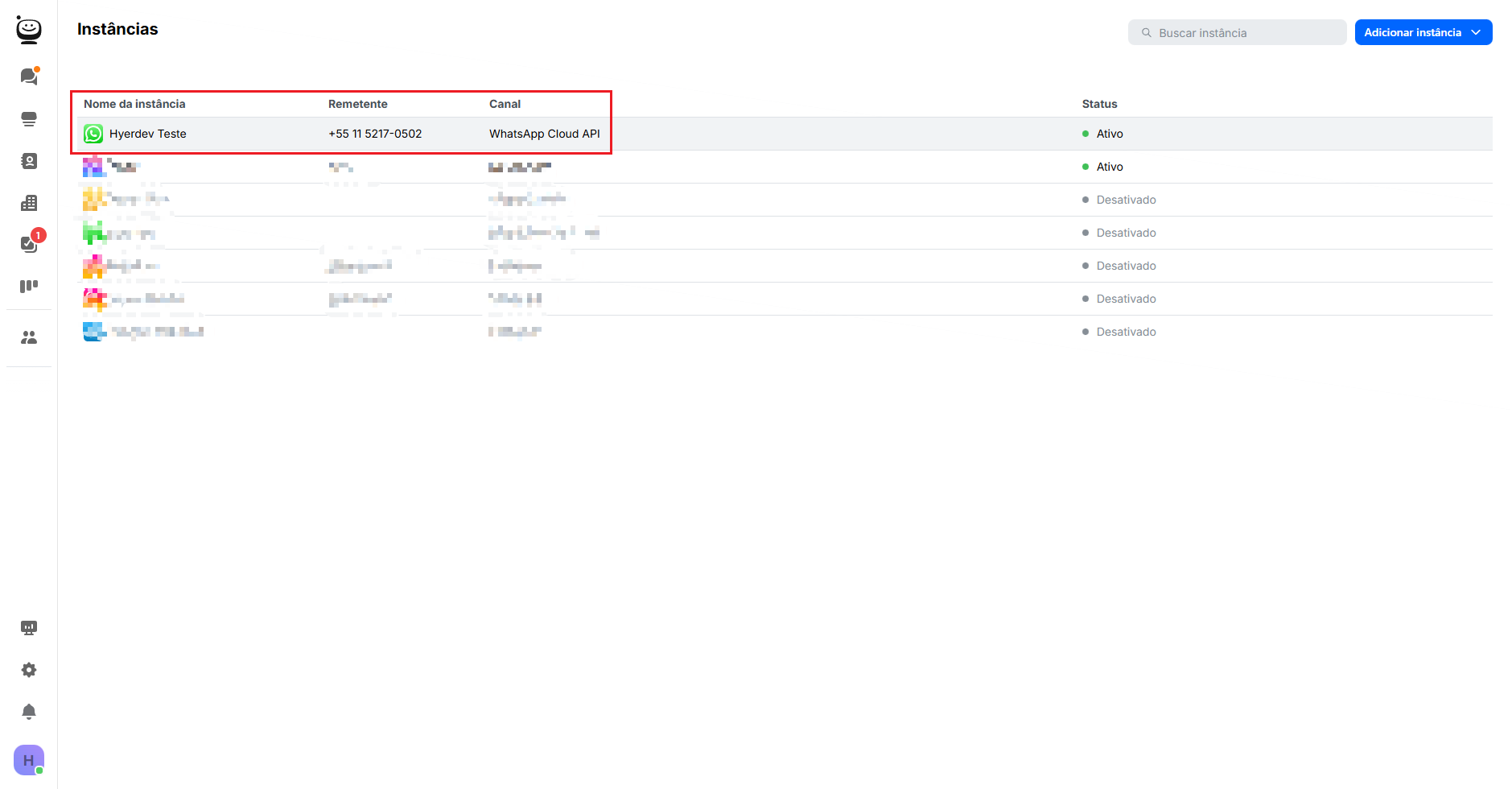
Task: Click the stacked layers icon in sidebar
Action: (x=29, y=119)
